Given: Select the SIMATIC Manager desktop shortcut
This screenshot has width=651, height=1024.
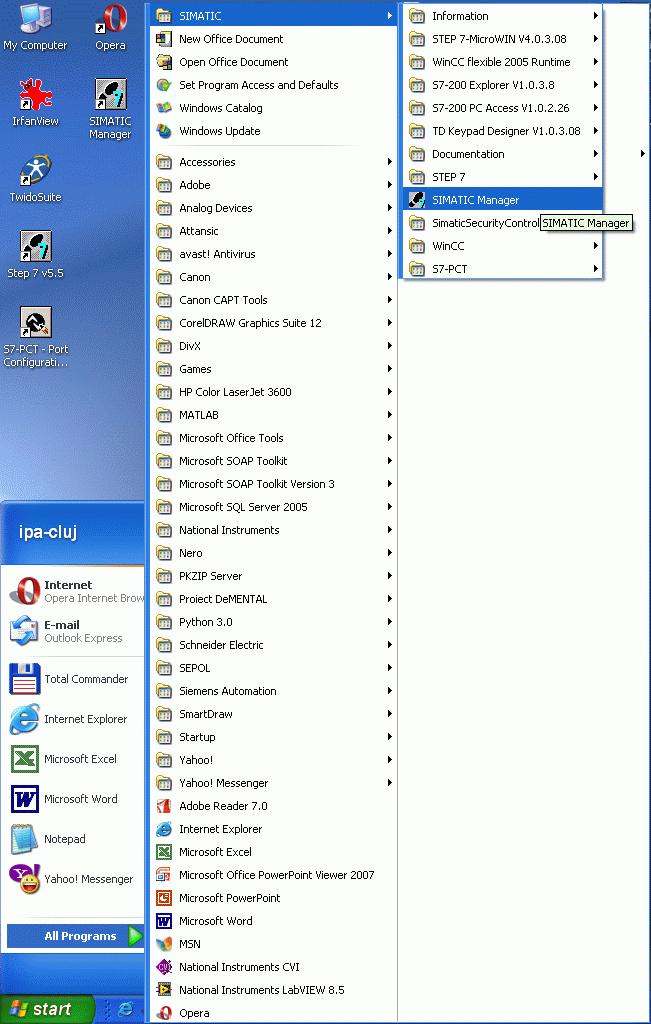Looking at the screenshot, I should [x=110, y=109].
